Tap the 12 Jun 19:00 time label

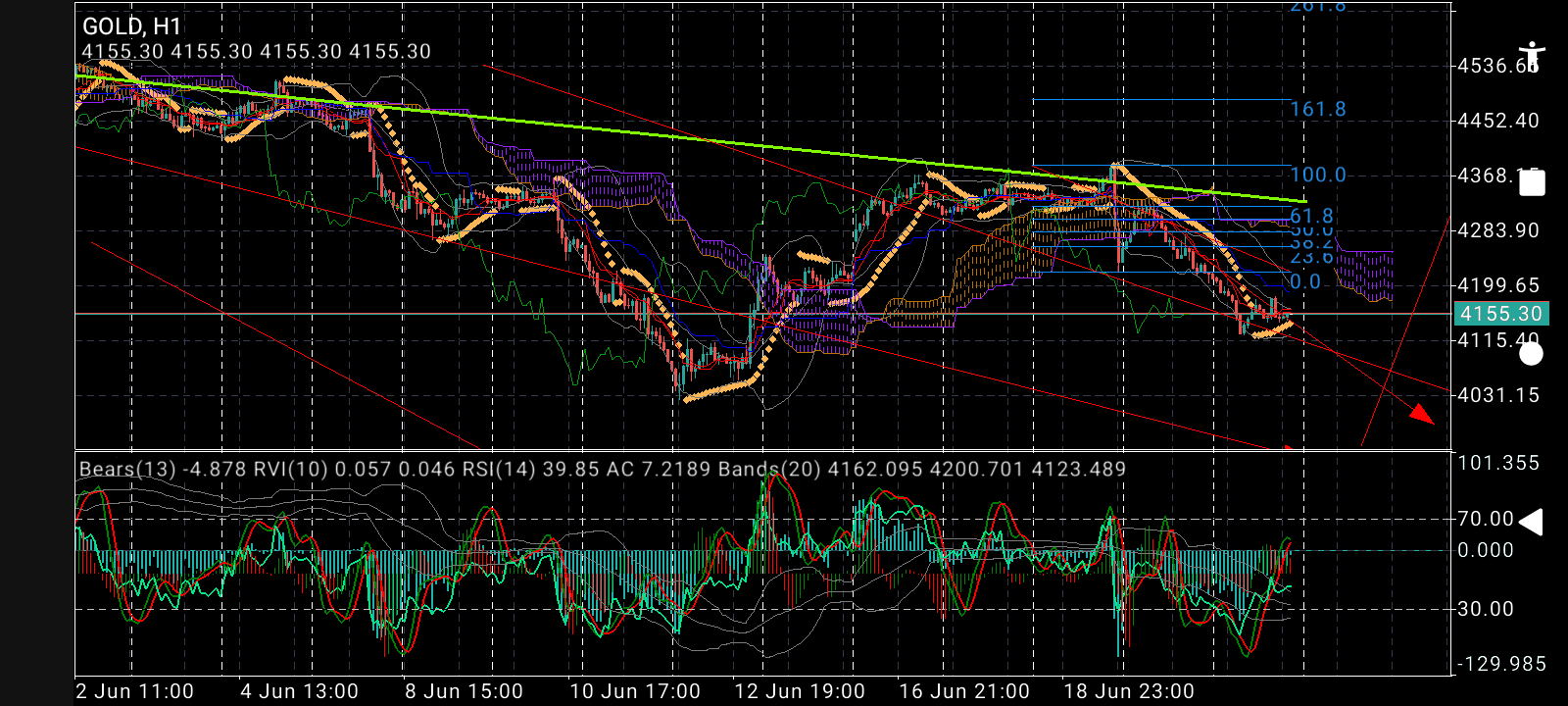pos(800,691)
